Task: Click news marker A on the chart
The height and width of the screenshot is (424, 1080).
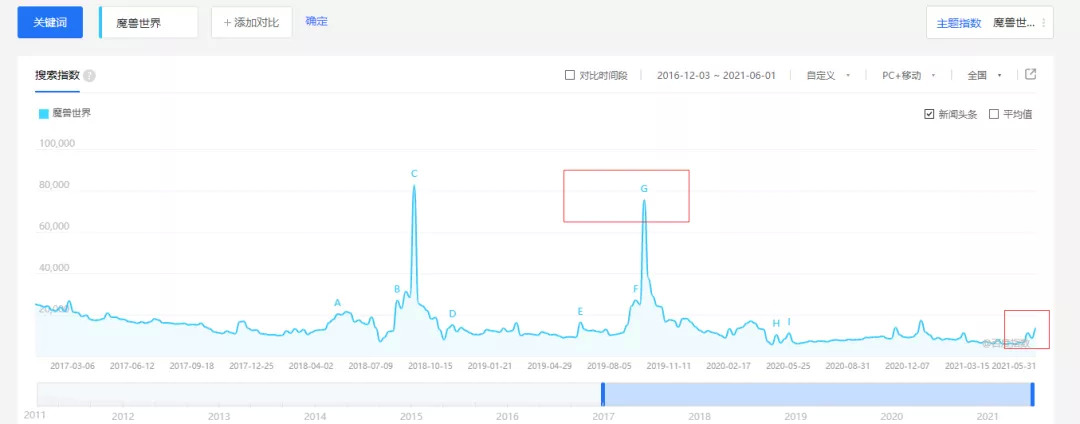Action: click(x=338, y=303)
